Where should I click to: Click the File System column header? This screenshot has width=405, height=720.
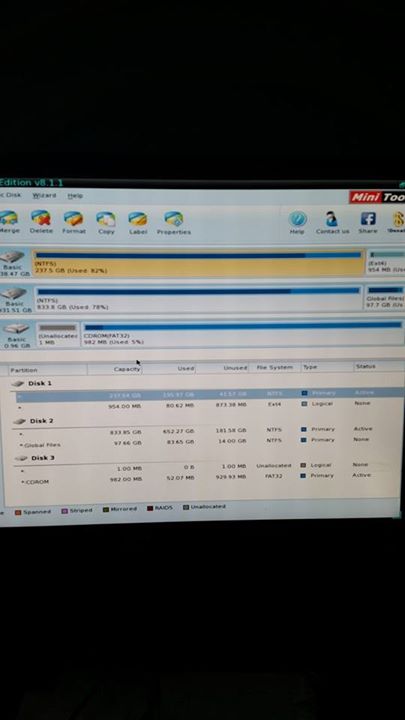[275, 367]
